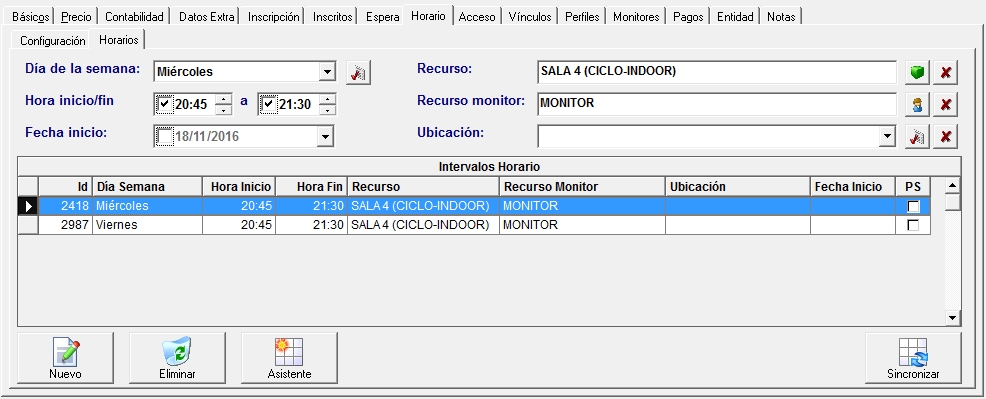
Task: Clear the Recurso monitor field with red X
Action: coord(945,104)
